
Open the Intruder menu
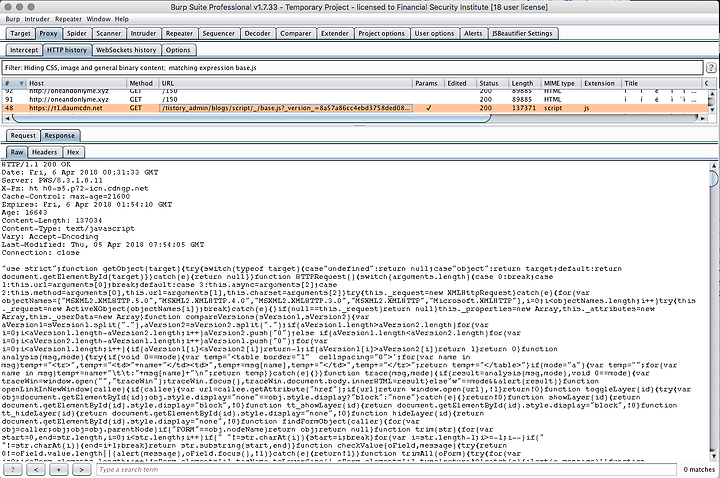tap(37, 19)
